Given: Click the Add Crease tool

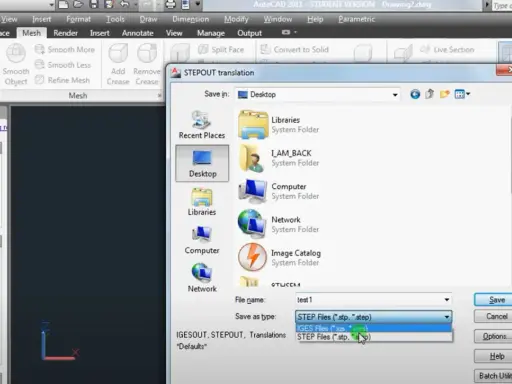Looking at the screenshot, I should (x=118, y=64).
